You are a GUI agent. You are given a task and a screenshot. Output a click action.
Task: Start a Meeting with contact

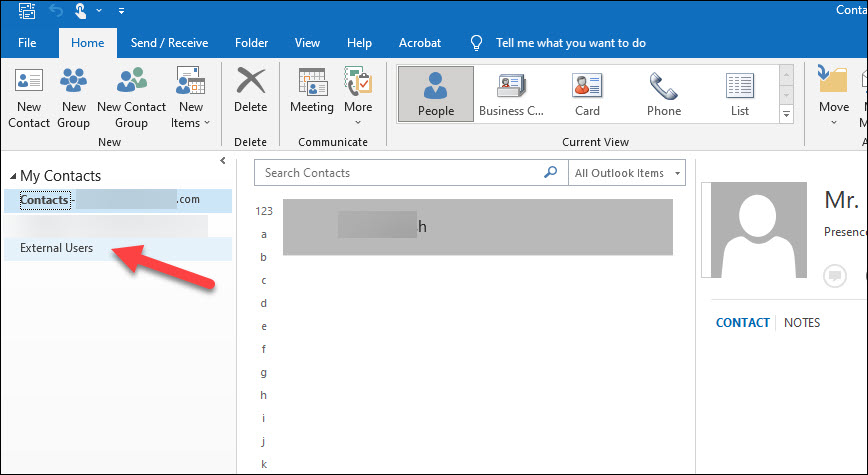(312, 91)
